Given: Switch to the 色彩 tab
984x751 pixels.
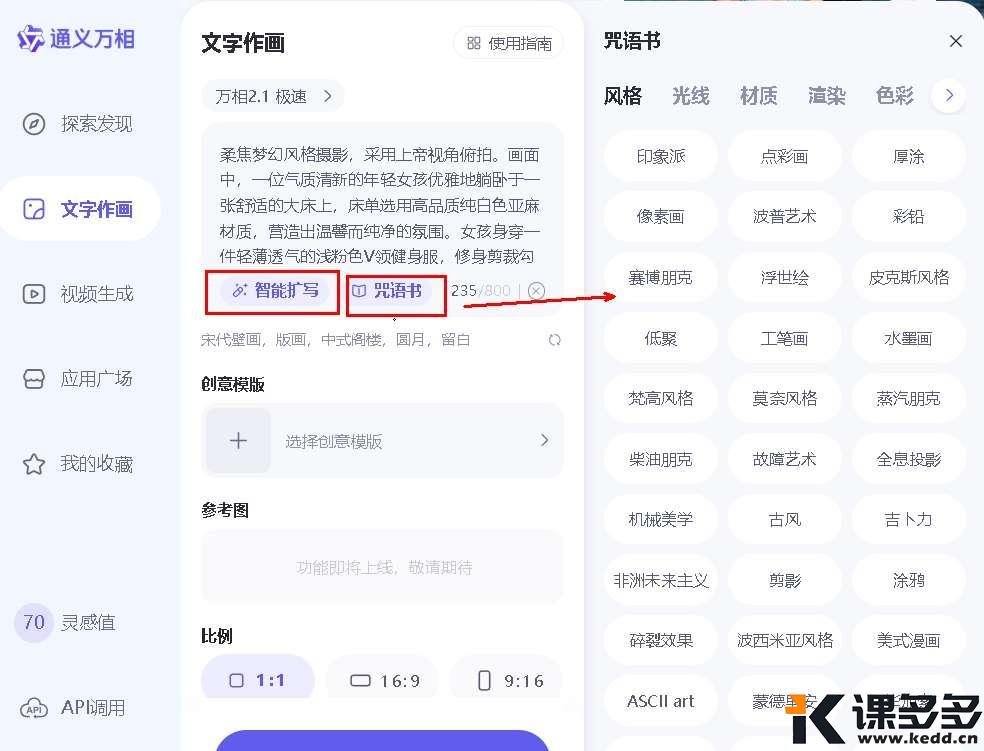Looking at the screenshot, I should point(893,96).
